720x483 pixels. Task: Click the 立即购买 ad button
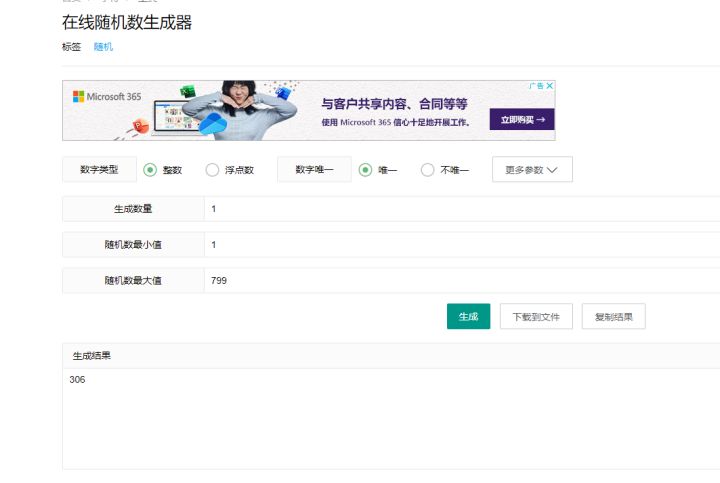(x=522, y=119)
